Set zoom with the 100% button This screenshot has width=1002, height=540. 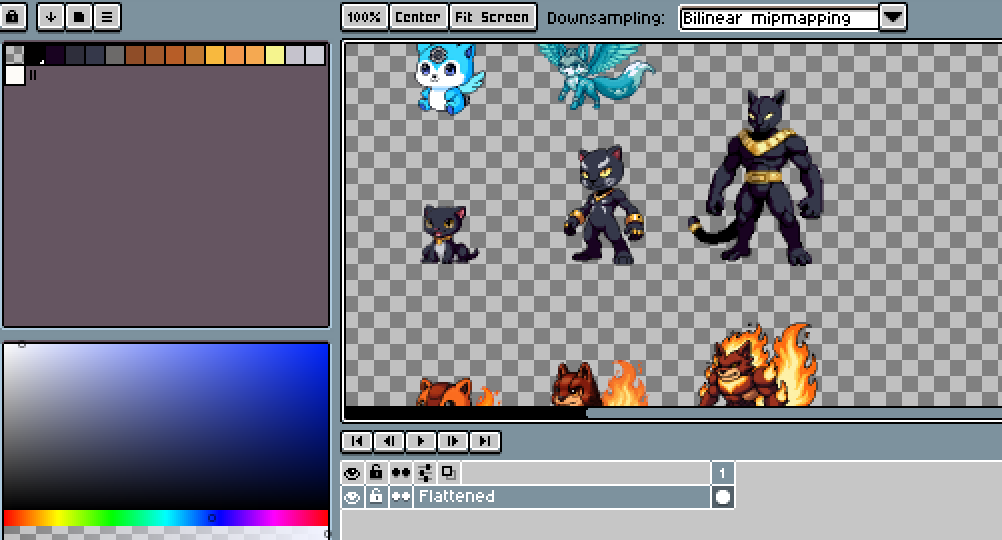(x=364, y=17)
